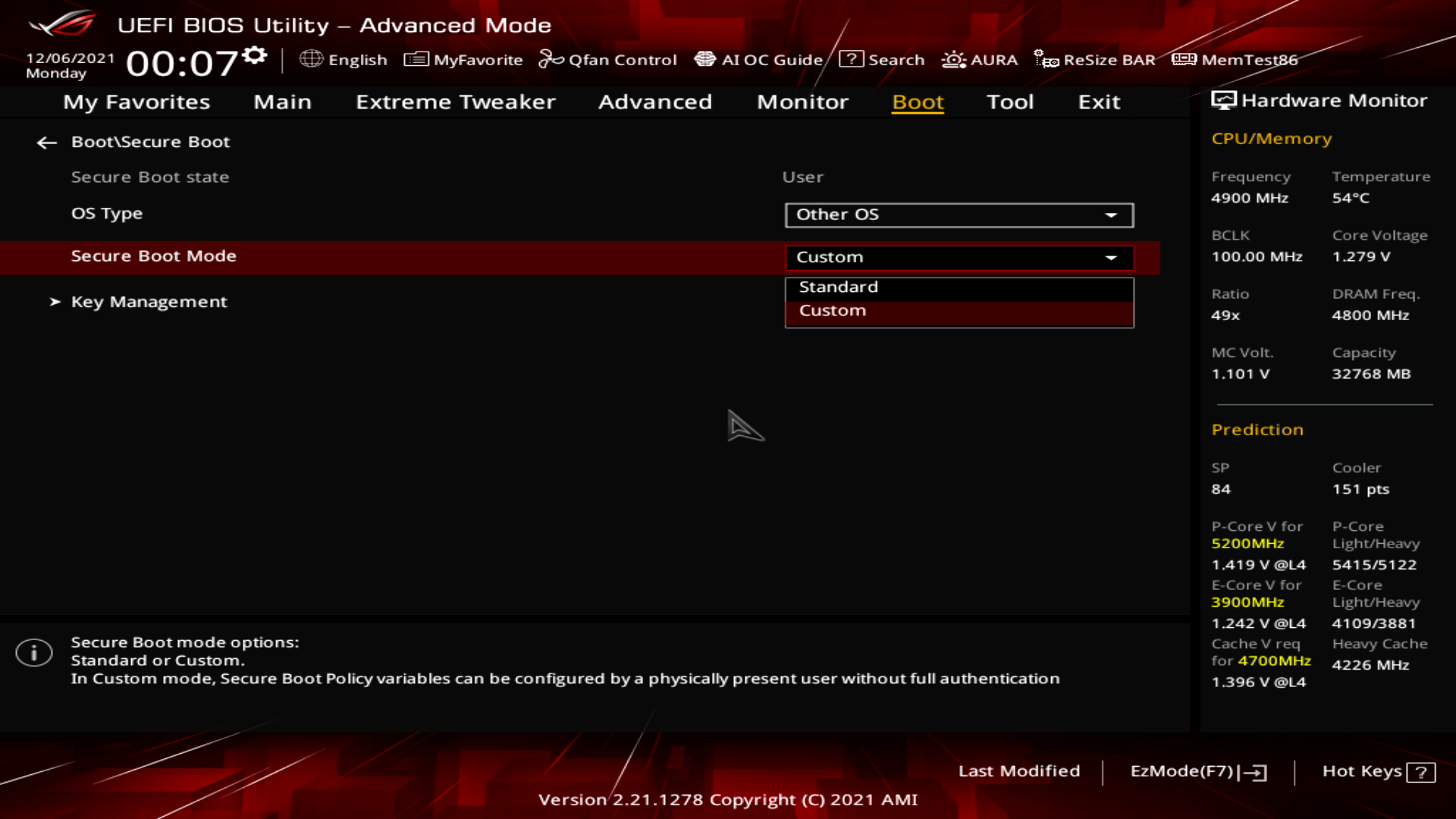Open AURA lighting settings
The width and height of the screenshot is (1456, 819).
click(979, 60)
